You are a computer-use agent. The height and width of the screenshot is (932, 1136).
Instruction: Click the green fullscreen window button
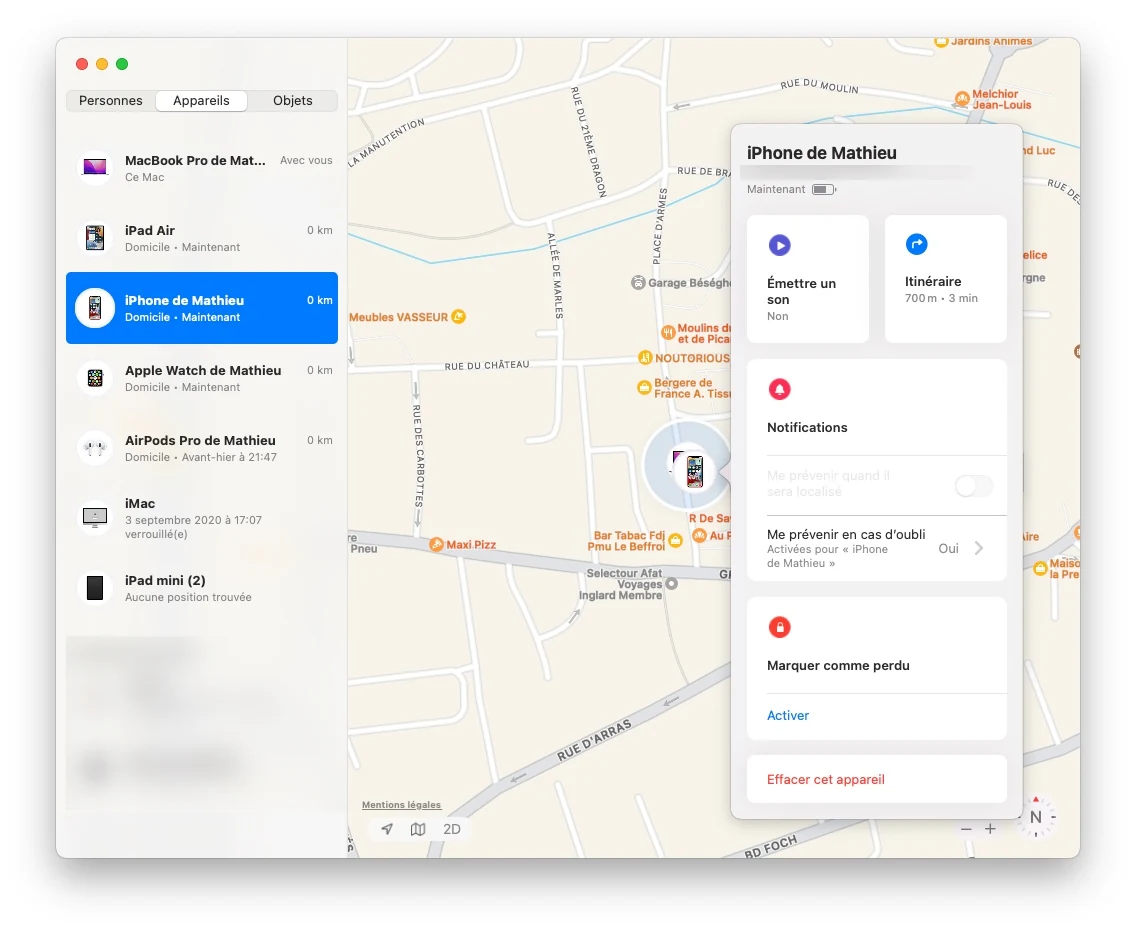(x=122, y=64)
